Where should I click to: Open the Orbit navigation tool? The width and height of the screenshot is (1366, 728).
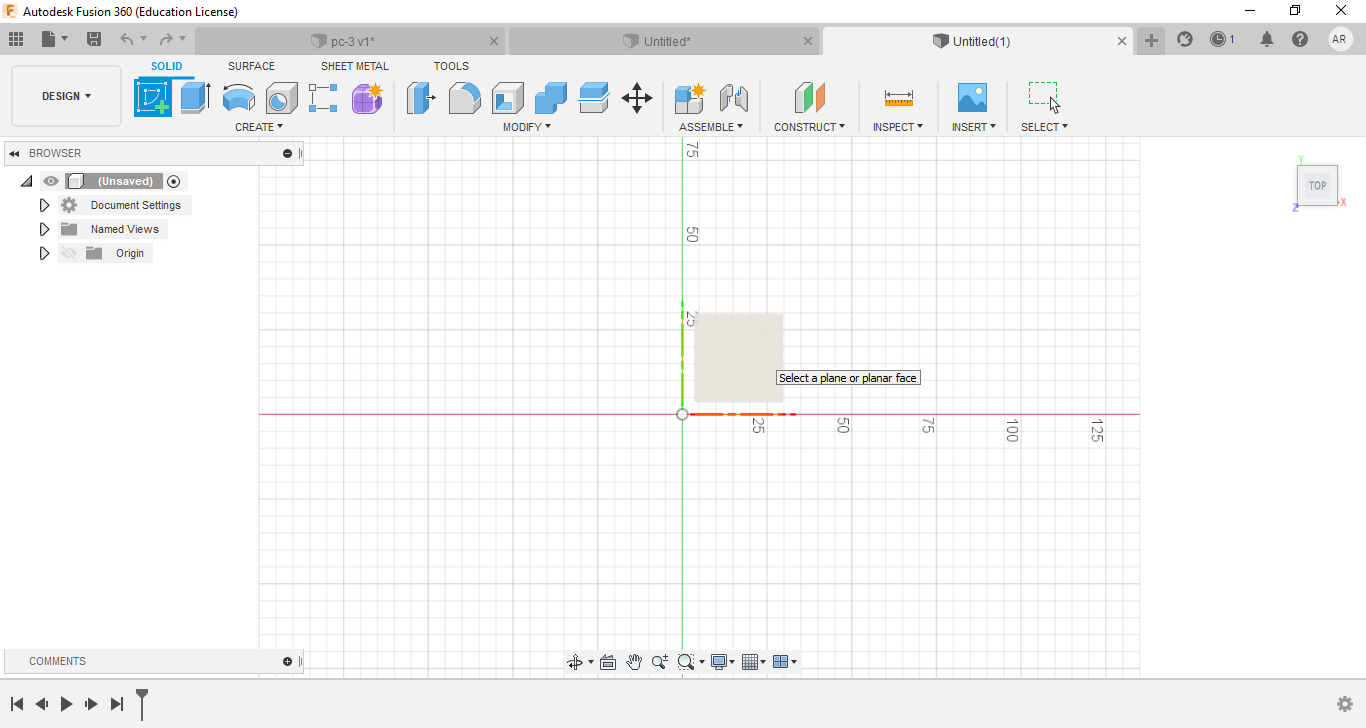(575, 662)
